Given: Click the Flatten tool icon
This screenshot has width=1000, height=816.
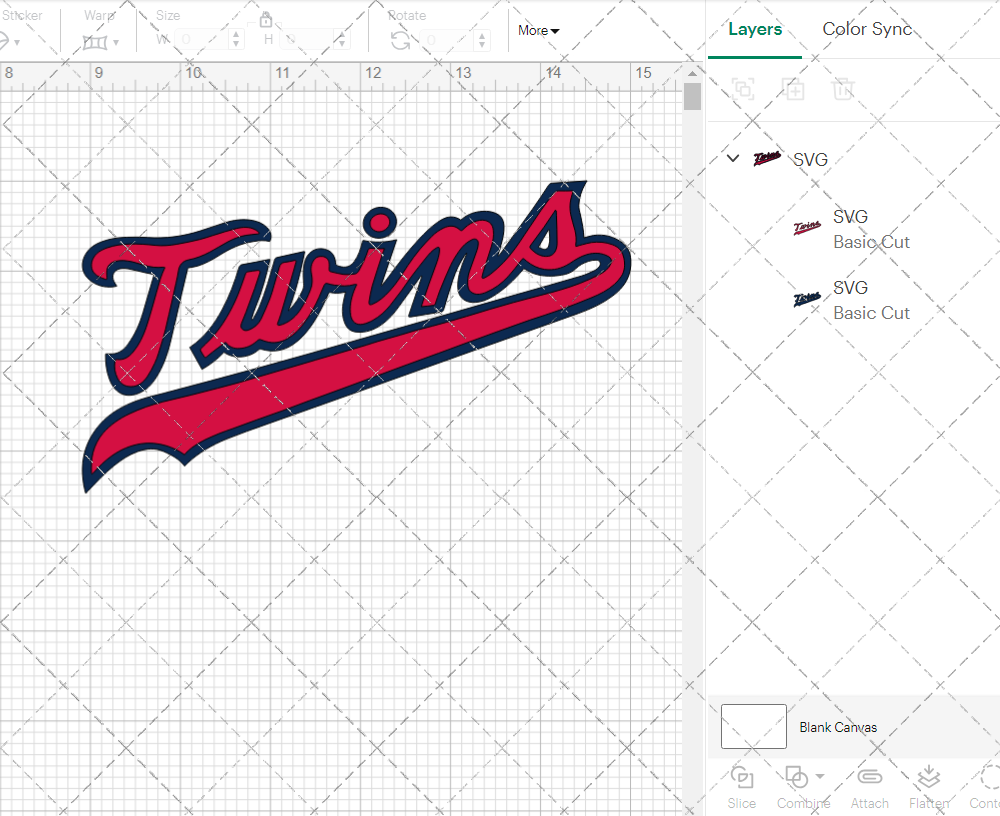Looking at the screenshot, I should click(929, 777).
